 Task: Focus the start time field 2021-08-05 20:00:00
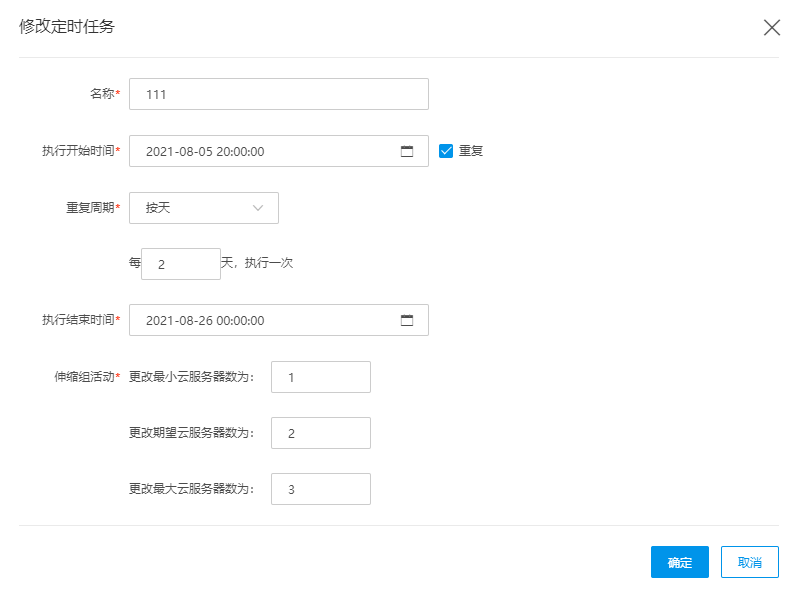tap(279, 151)
